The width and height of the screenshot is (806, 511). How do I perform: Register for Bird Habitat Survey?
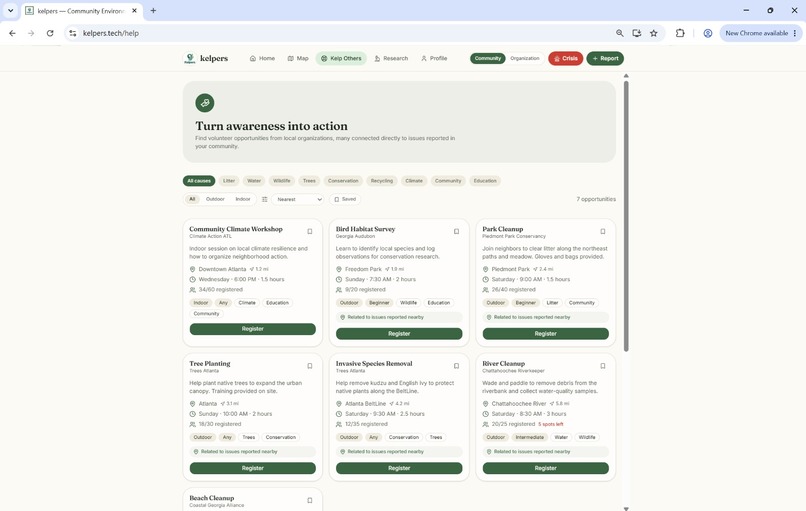(399, 334)
